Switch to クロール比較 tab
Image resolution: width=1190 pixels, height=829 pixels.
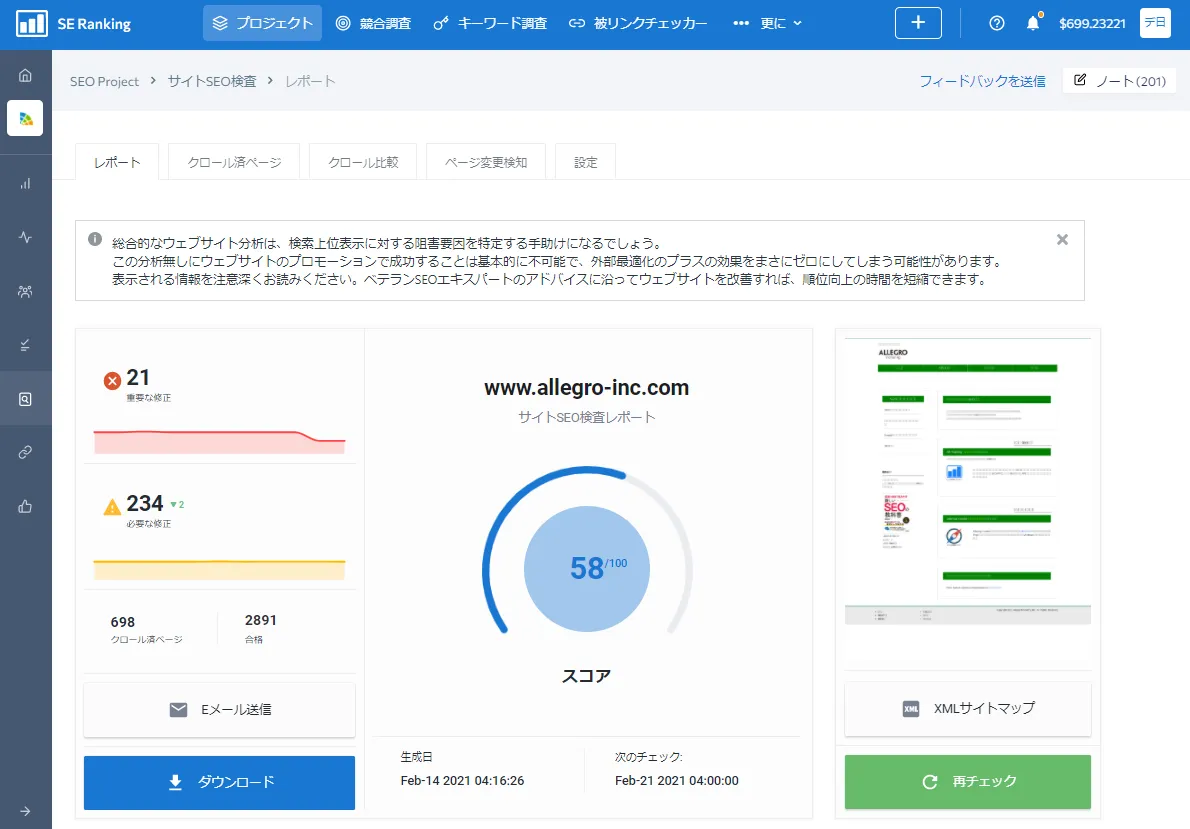[x=363, y=162]
